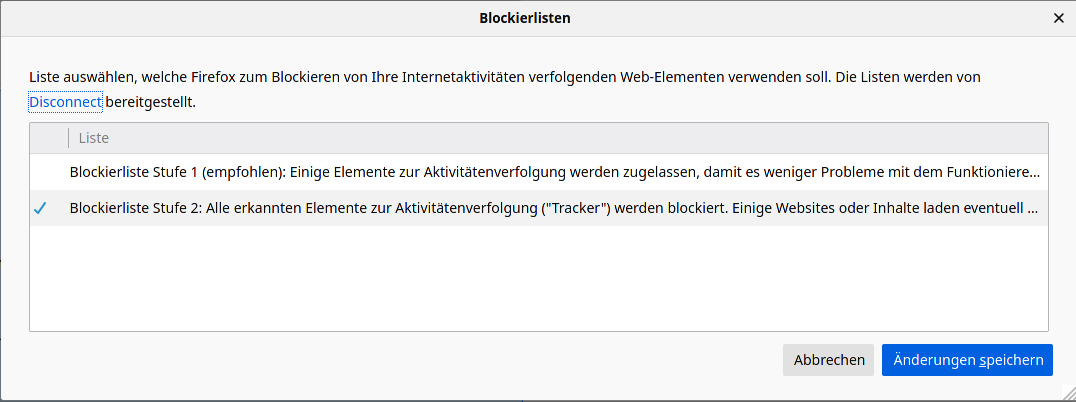Uncheck the blue checkmark beside Stufe 2

40,209
